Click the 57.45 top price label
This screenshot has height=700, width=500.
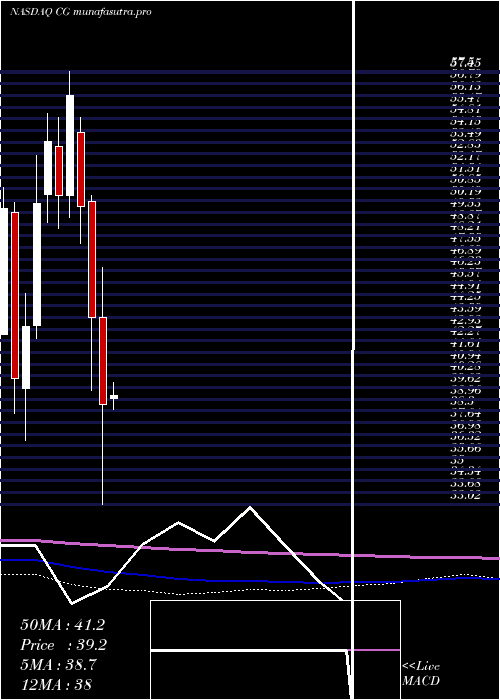coord(465,63)
